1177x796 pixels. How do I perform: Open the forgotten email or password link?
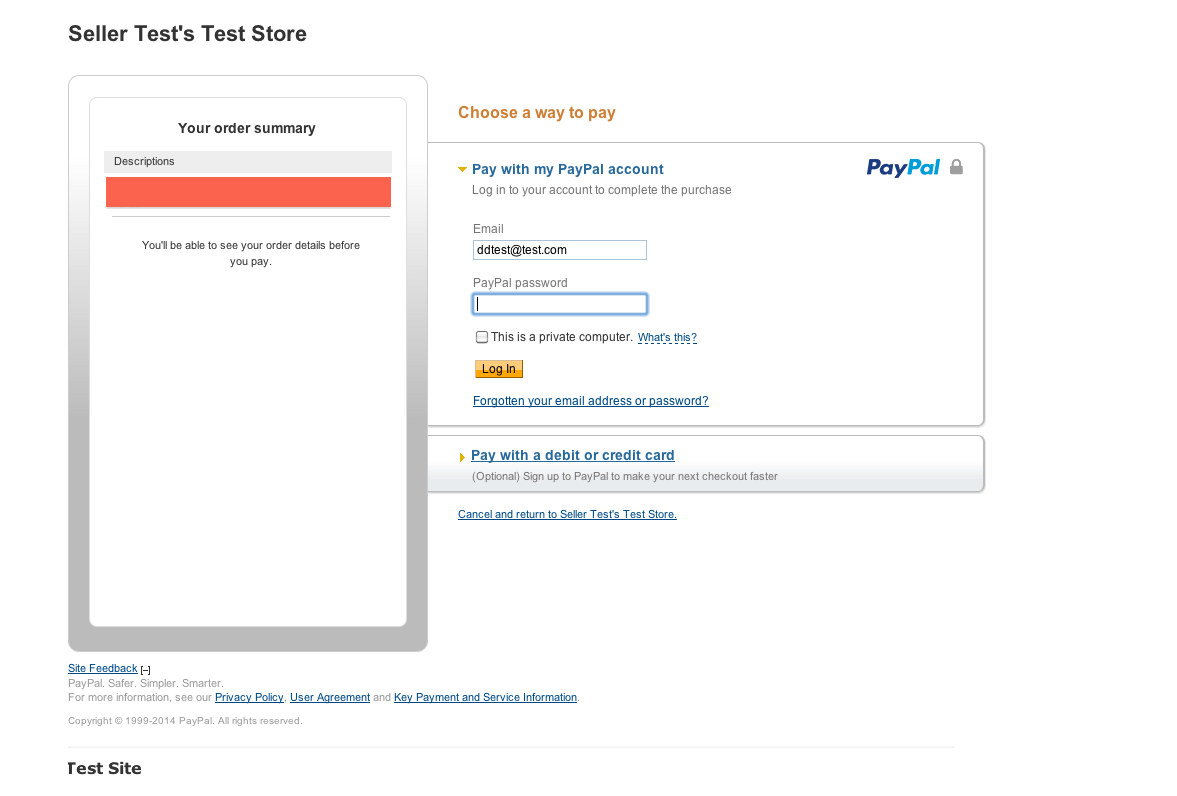point(590,401)
